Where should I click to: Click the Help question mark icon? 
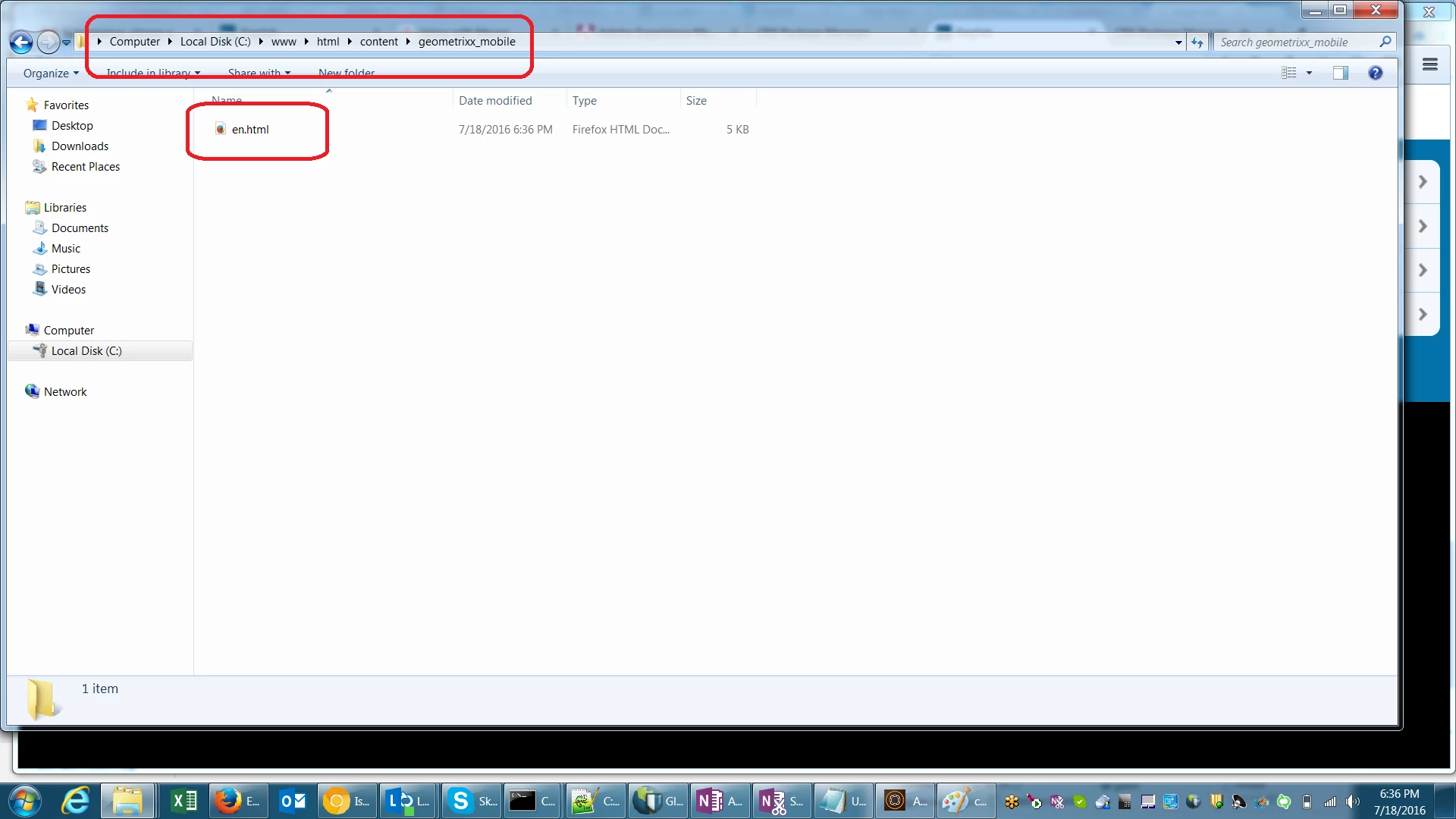tap(1375, 73)
